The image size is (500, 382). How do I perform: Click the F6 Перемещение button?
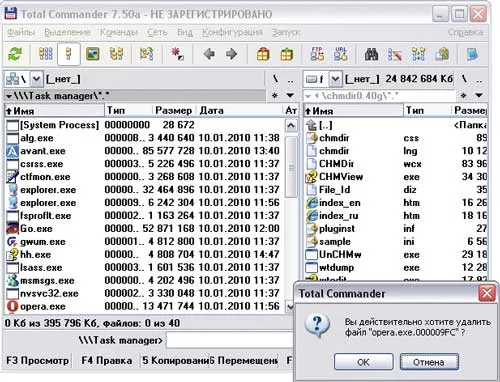[x=243, y=361]
